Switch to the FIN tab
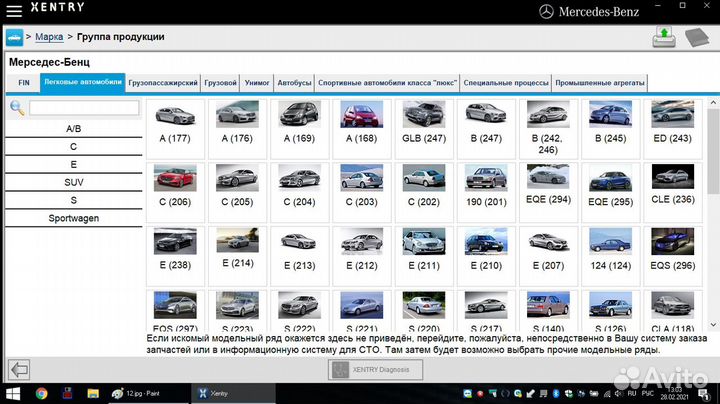This screenshot has height=404, width=720. [24, 83]
